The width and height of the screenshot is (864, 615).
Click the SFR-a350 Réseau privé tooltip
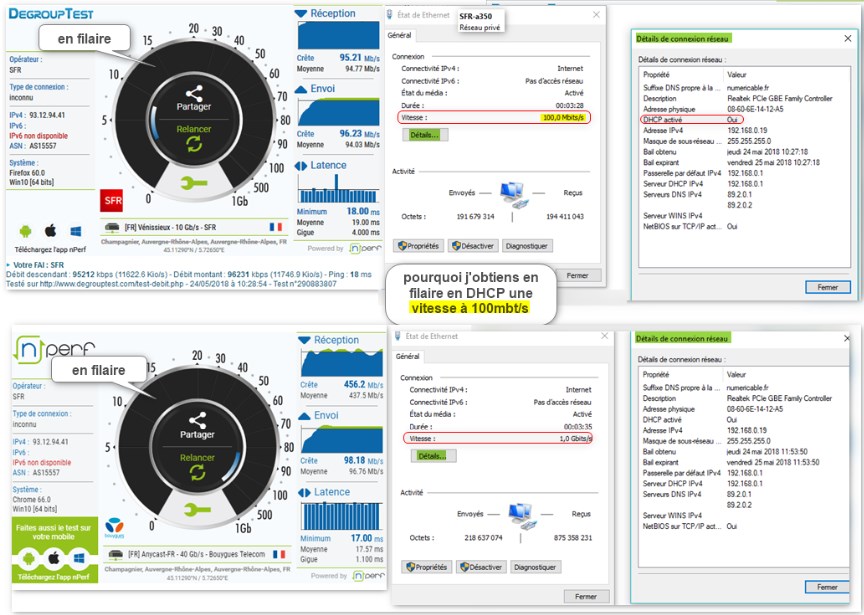point(480,21)
